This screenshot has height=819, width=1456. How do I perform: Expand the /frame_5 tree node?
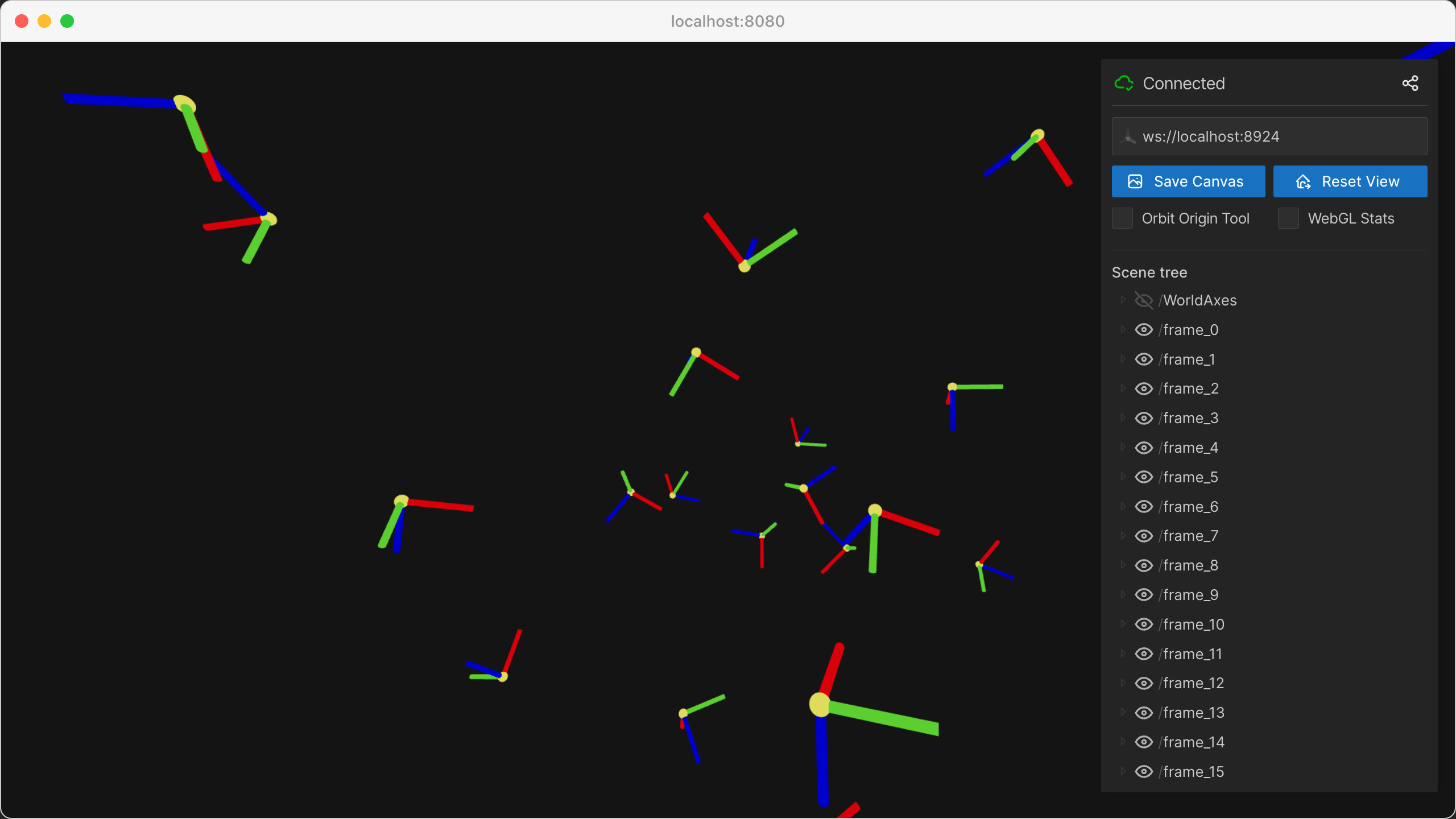tap(1123, 477)
